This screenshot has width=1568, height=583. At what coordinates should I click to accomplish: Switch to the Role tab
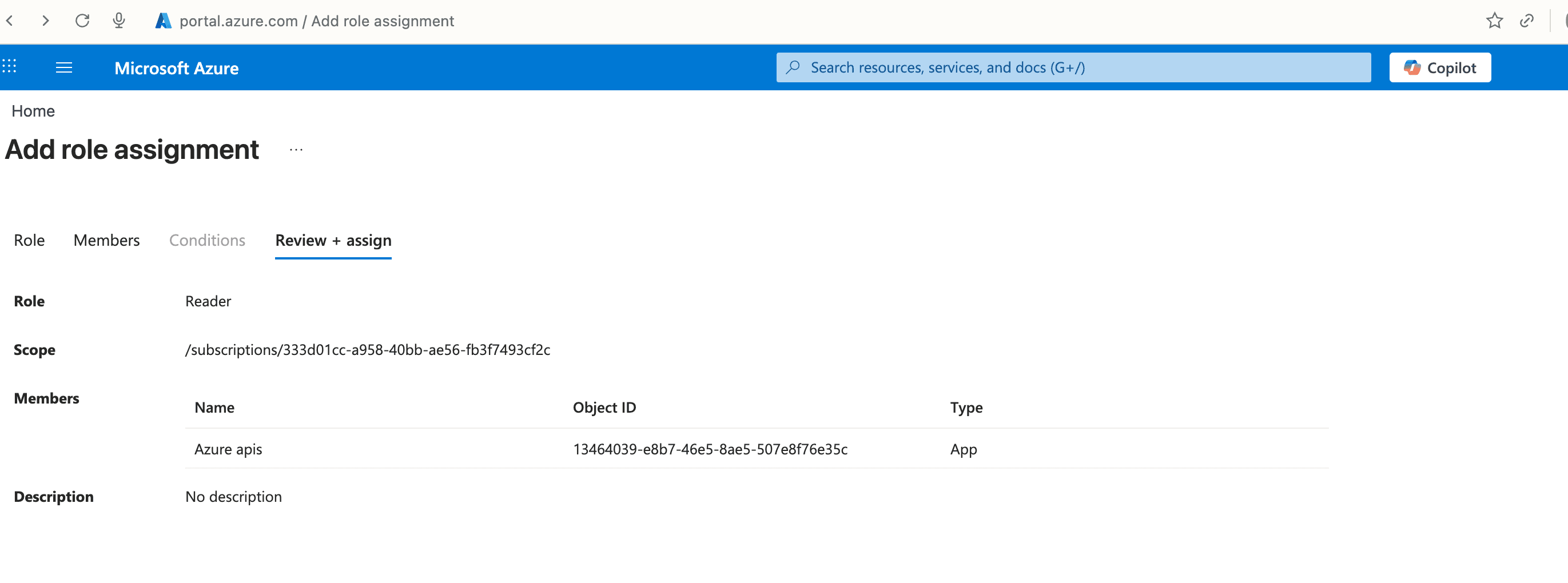[29, 241]
